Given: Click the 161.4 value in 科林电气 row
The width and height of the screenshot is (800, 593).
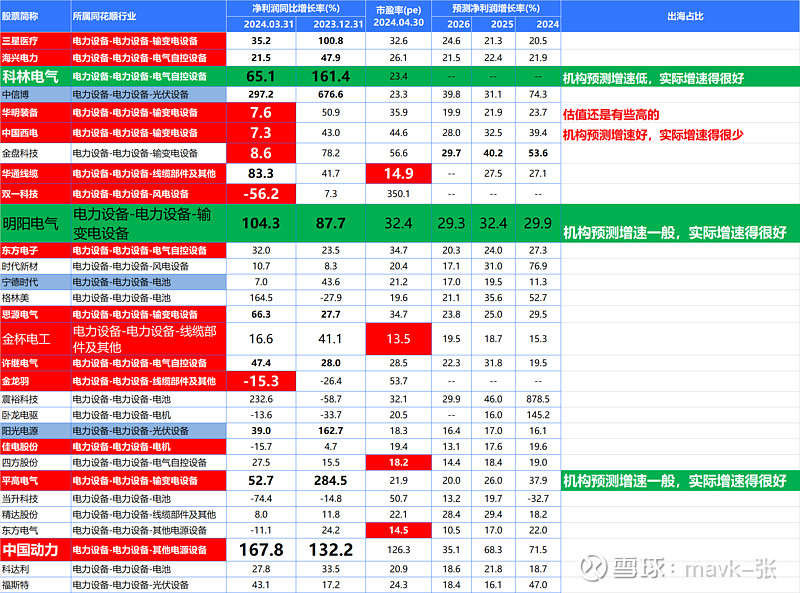Looking at the screenshot, I should [x=331, y=77].
